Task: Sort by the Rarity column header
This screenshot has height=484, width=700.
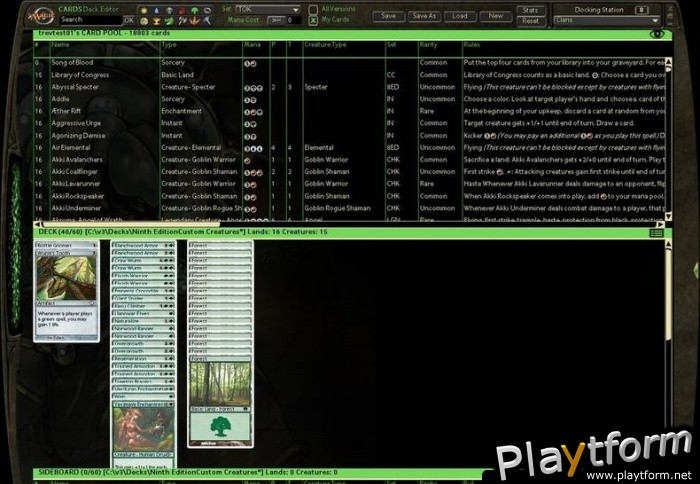Action: click(x=429, y=45)
